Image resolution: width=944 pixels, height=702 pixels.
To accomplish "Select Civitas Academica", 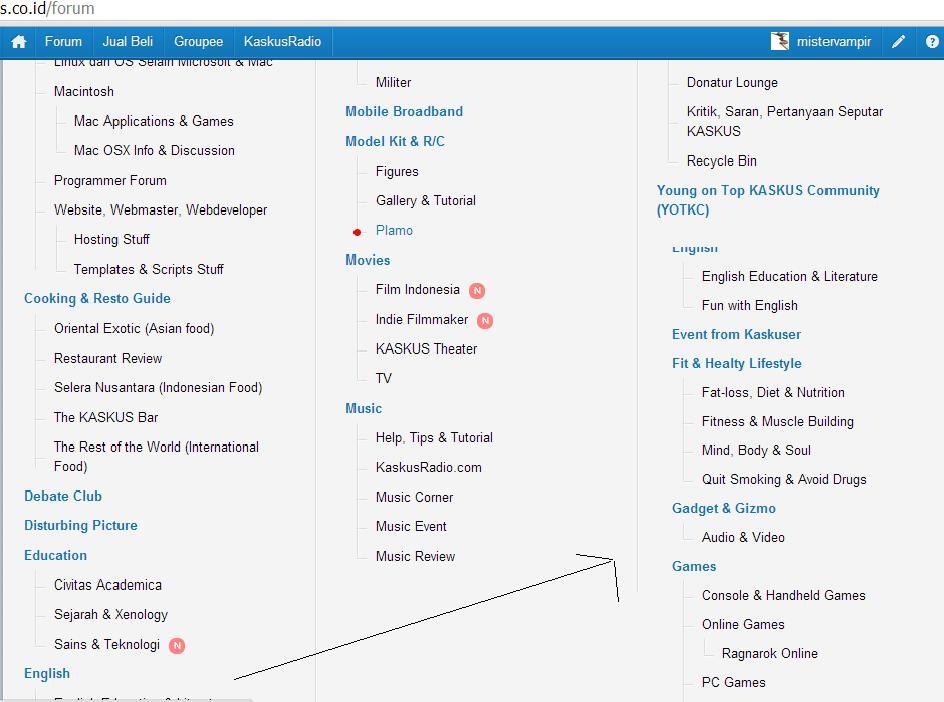I will pyautogui.click(x=108, y=585).
